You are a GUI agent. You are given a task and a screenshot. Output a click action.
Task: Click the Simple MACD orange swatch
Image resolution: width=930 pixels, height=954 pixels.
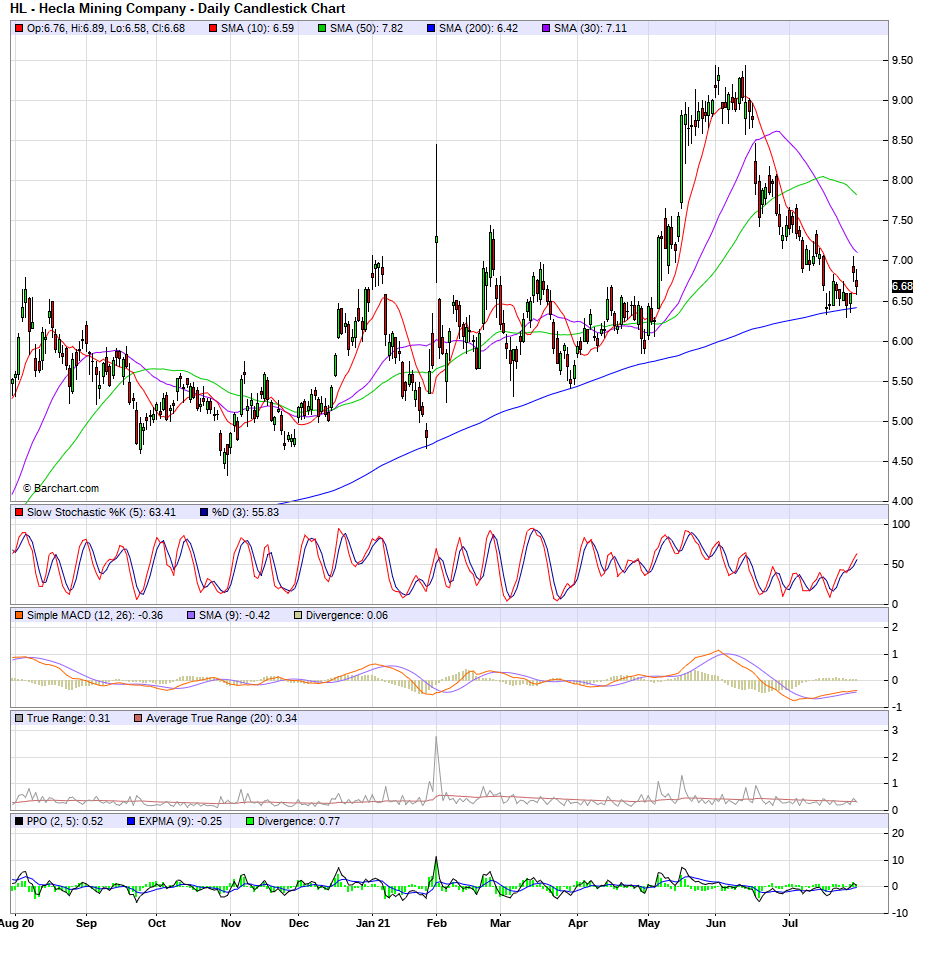point(19,615)
